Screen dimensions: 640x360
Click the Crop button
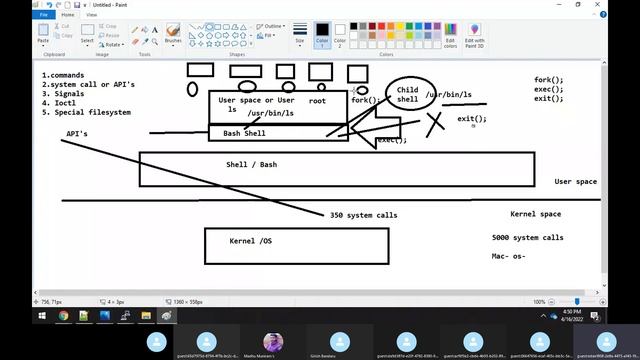(x=108, y=26)
